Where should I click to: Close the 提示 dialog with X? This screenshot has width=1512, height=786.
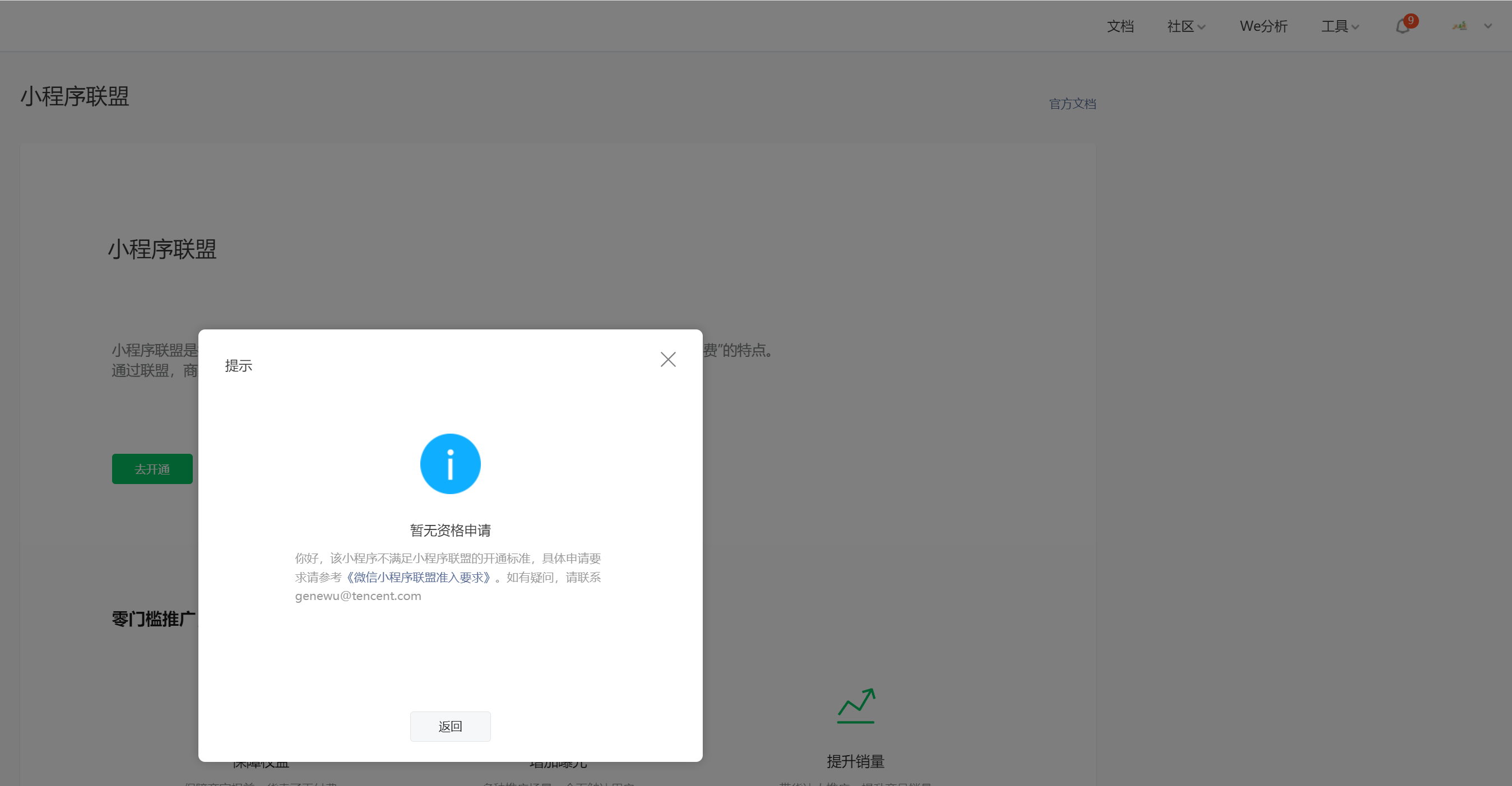coord(668,359)
